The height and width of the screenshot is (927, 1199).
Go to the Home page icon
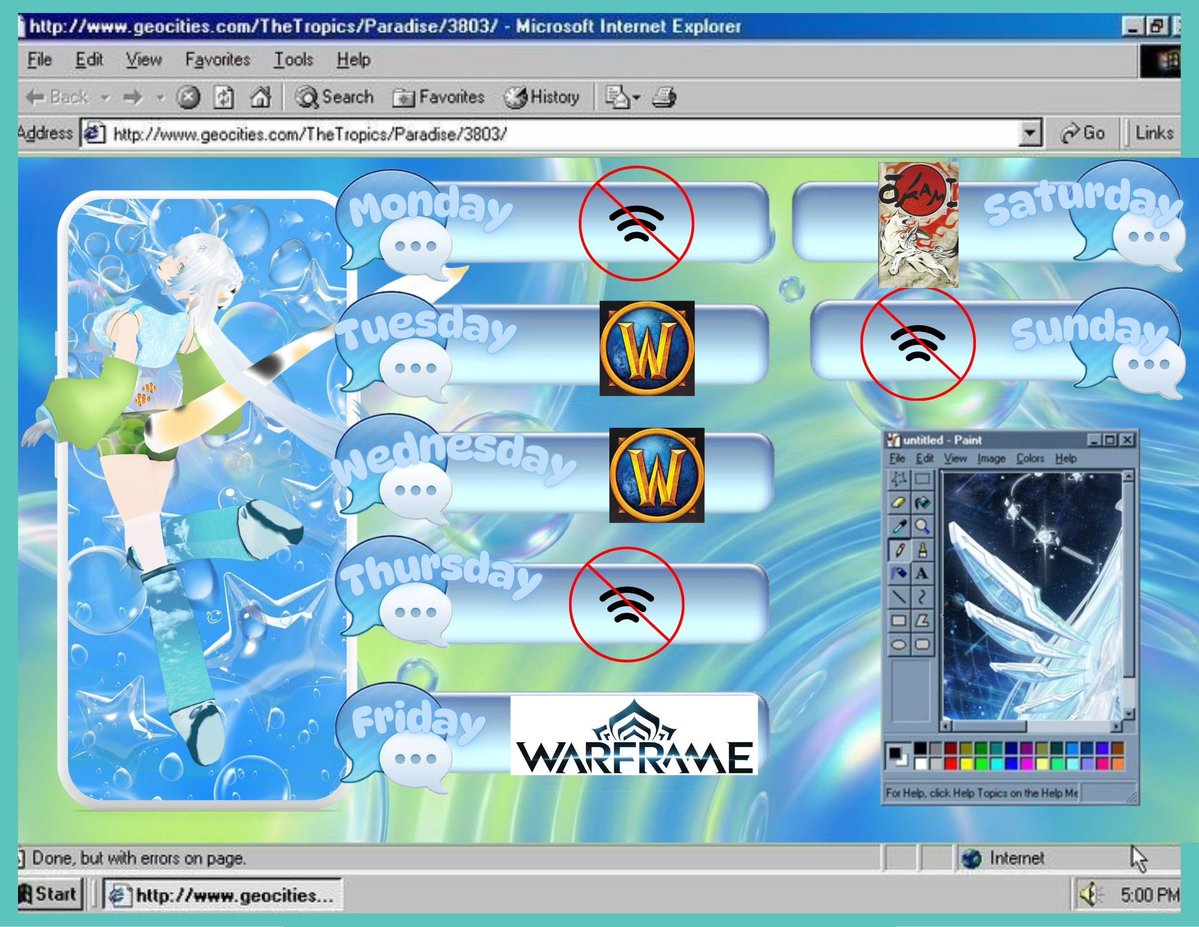point(260,97)
